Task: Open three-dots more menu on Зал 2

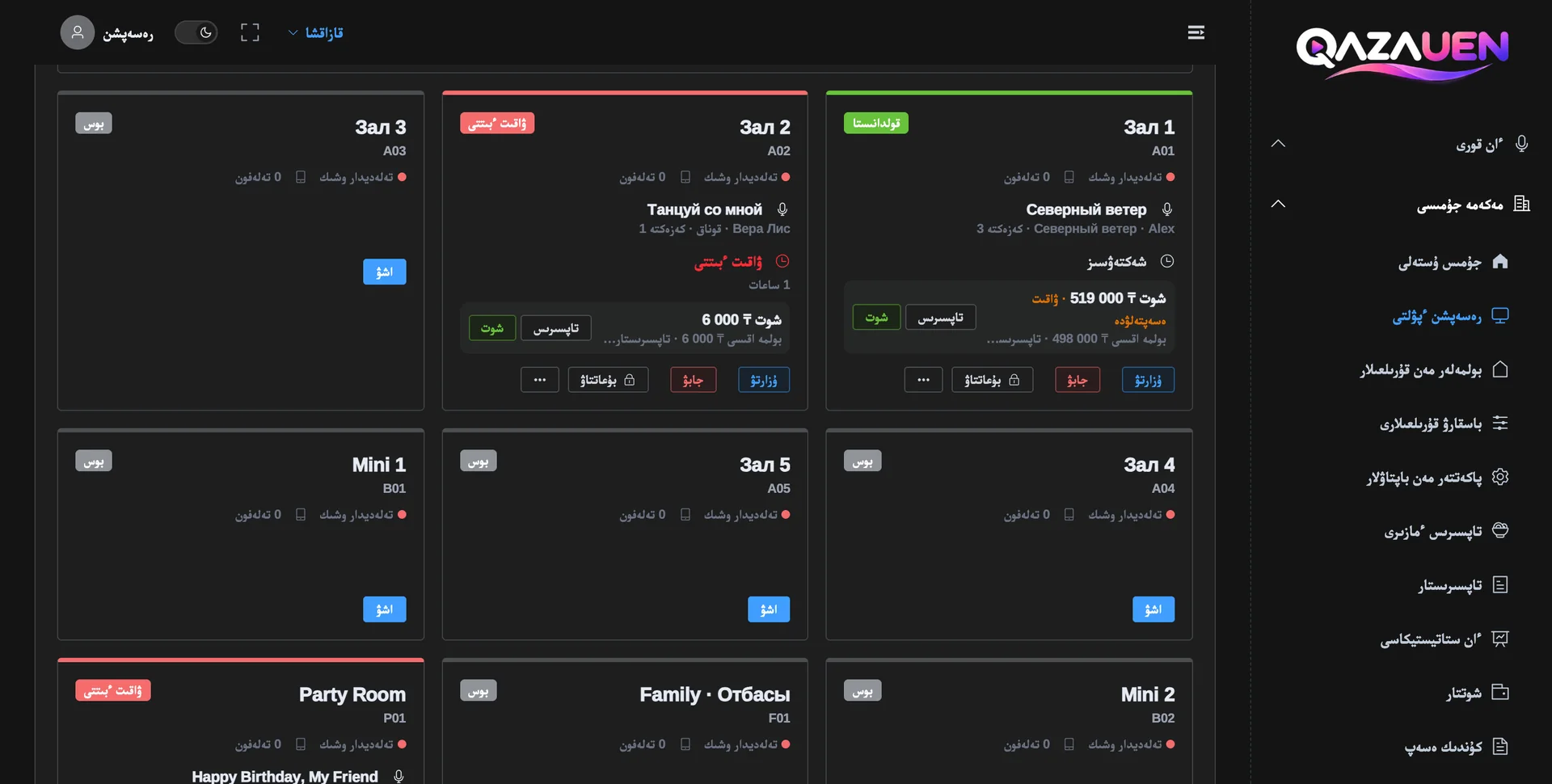Action: 540,380
